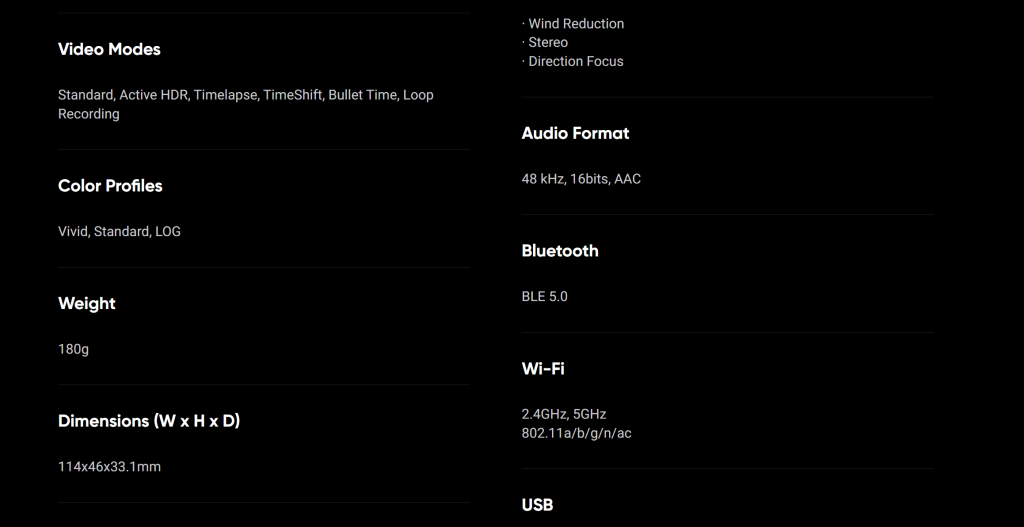Click the 114x46x33.1mm dimensions value
1024x527 pixels.
(109, 467)
